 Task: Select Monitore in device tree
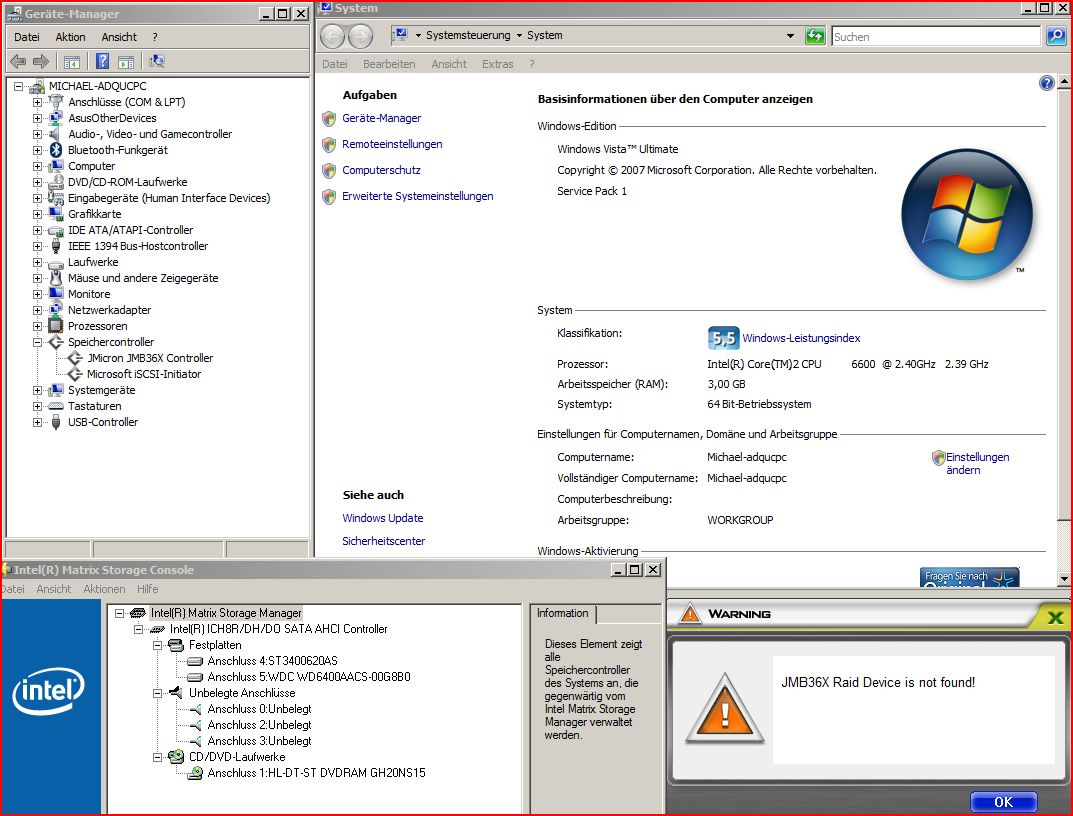[x=89, y=294]
